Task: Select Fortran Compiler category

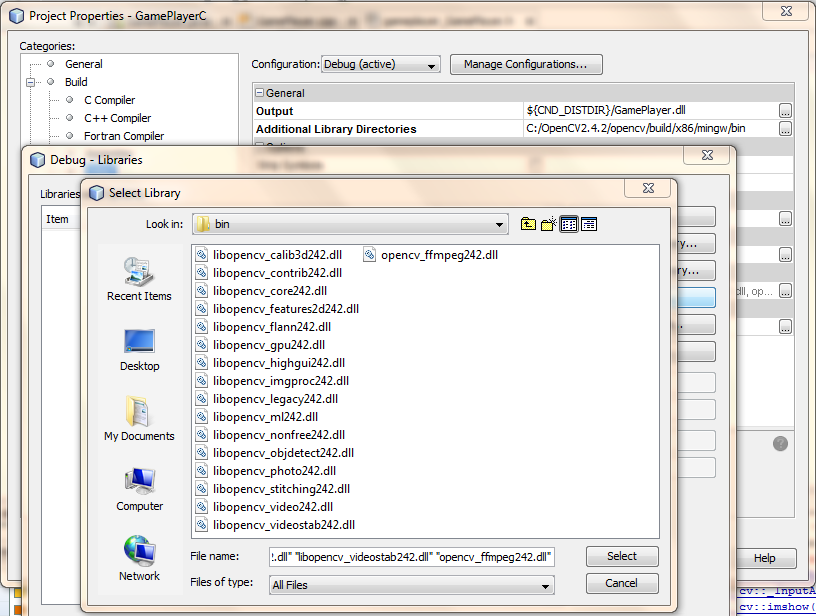Action: (124, 136)
